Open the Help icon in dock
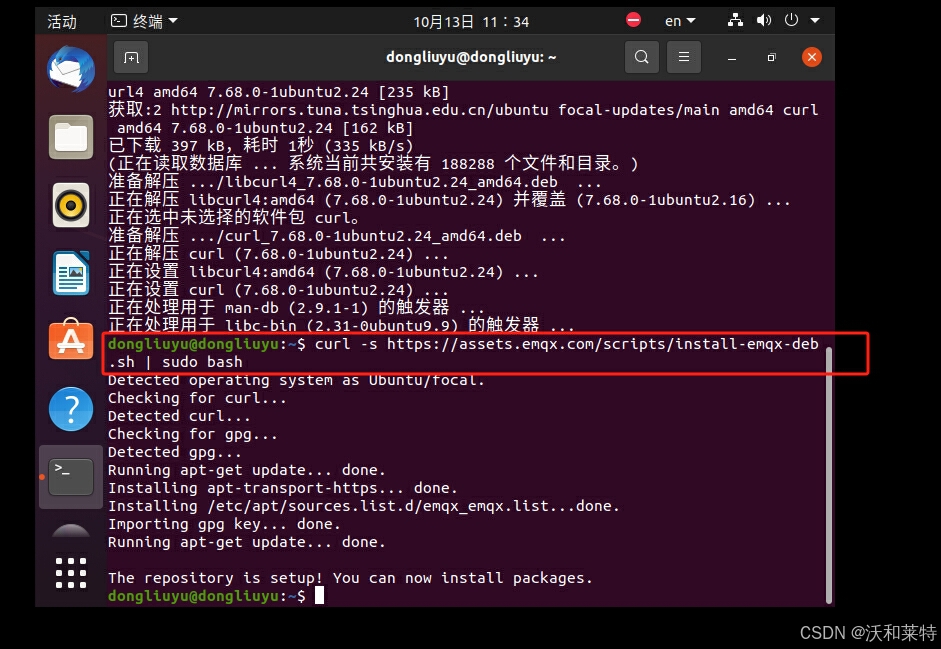This screenshot has width=941, height=649. point(71,409)
